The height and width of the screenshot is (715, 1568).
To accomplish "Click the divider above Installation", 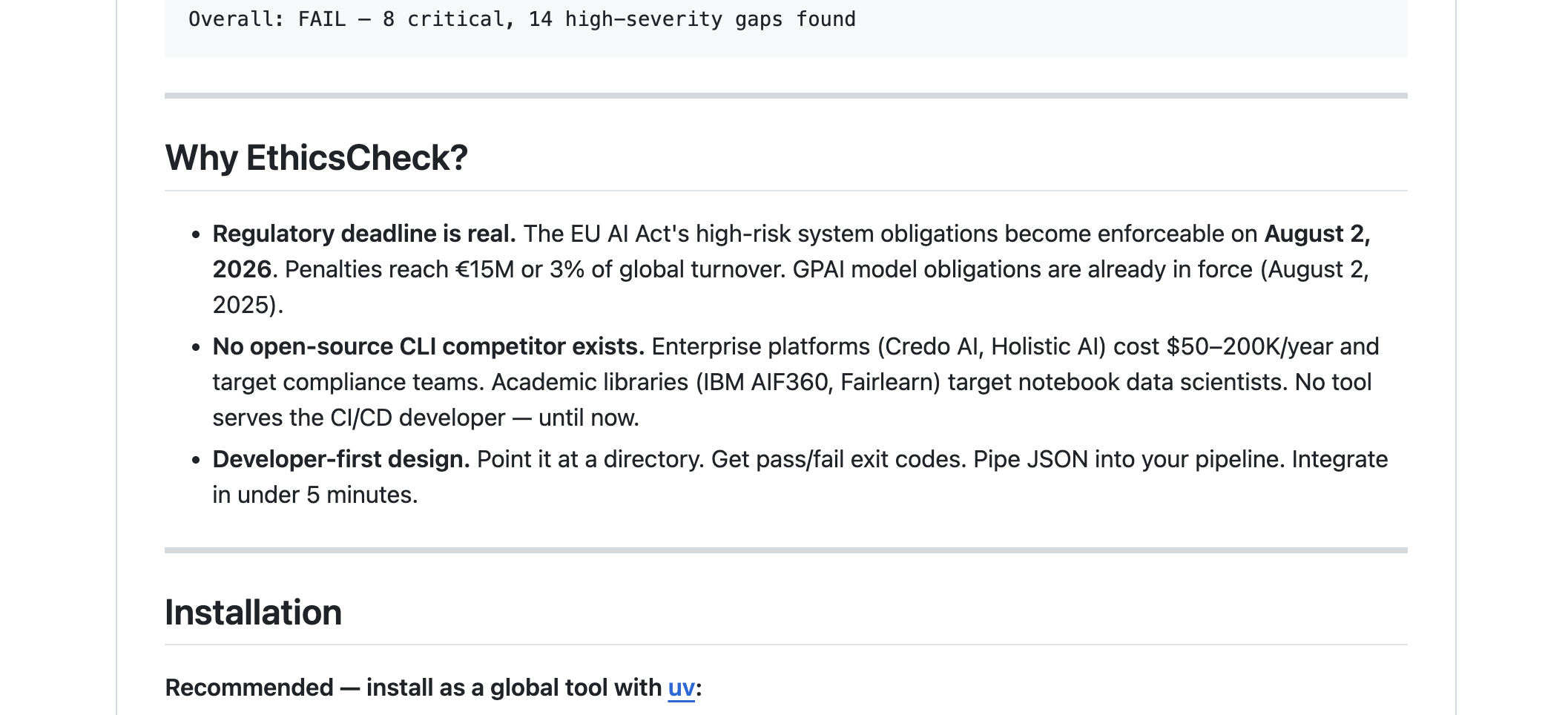I will point(786,550).
